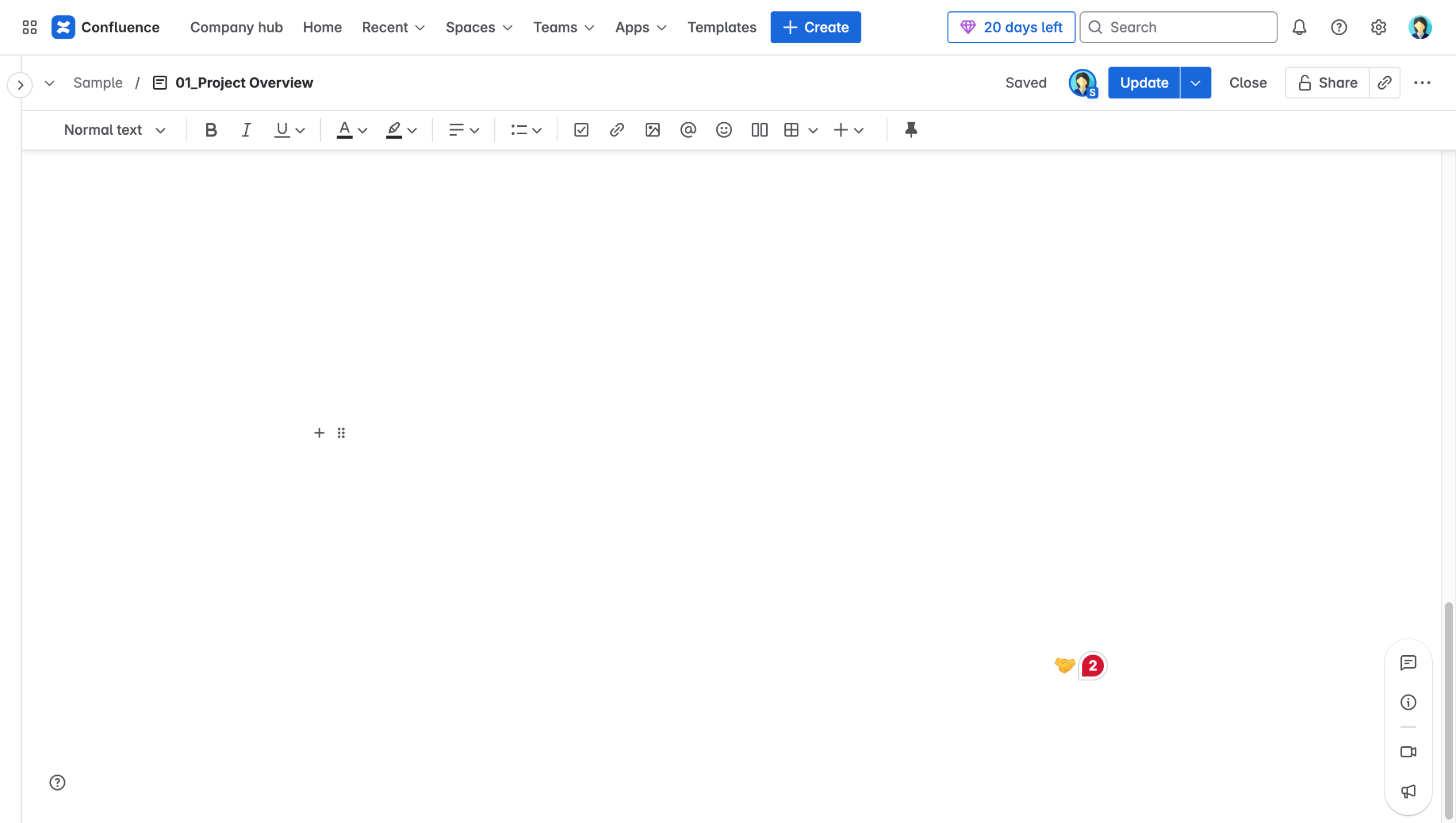Open the emoji picker
Screen dimensions: 1456x823
point(723,130)
